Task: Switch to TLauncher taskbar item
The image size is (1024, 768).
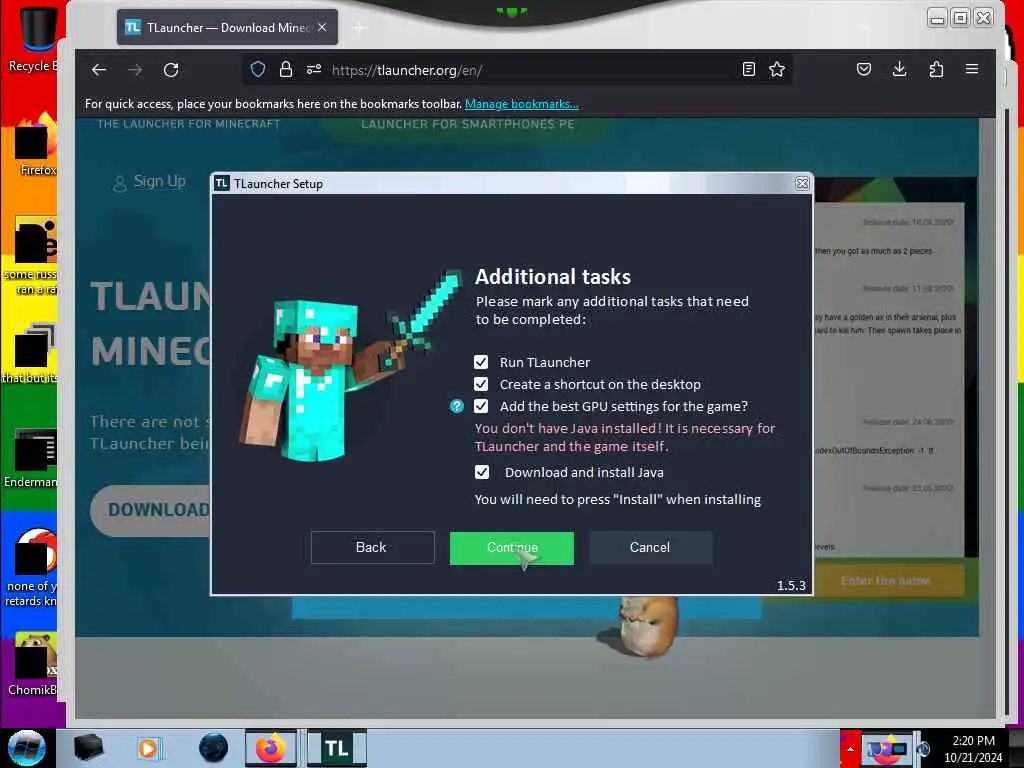Action: [336, 748]
